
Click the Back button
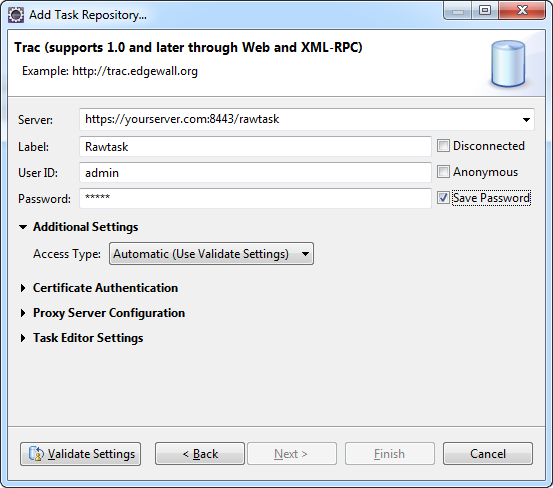(x=200, y=454)
